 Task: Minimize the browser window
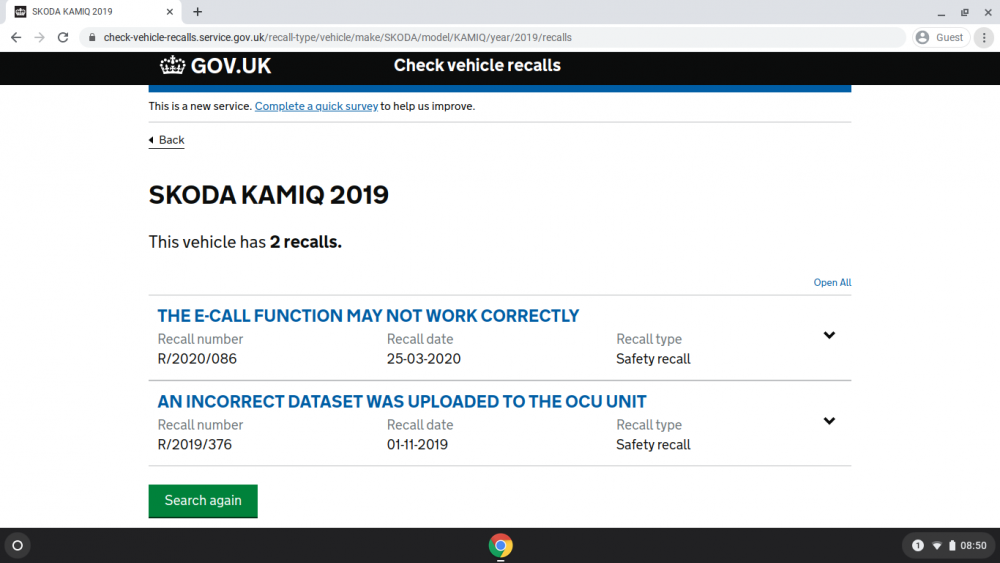(x=941, y=12)
